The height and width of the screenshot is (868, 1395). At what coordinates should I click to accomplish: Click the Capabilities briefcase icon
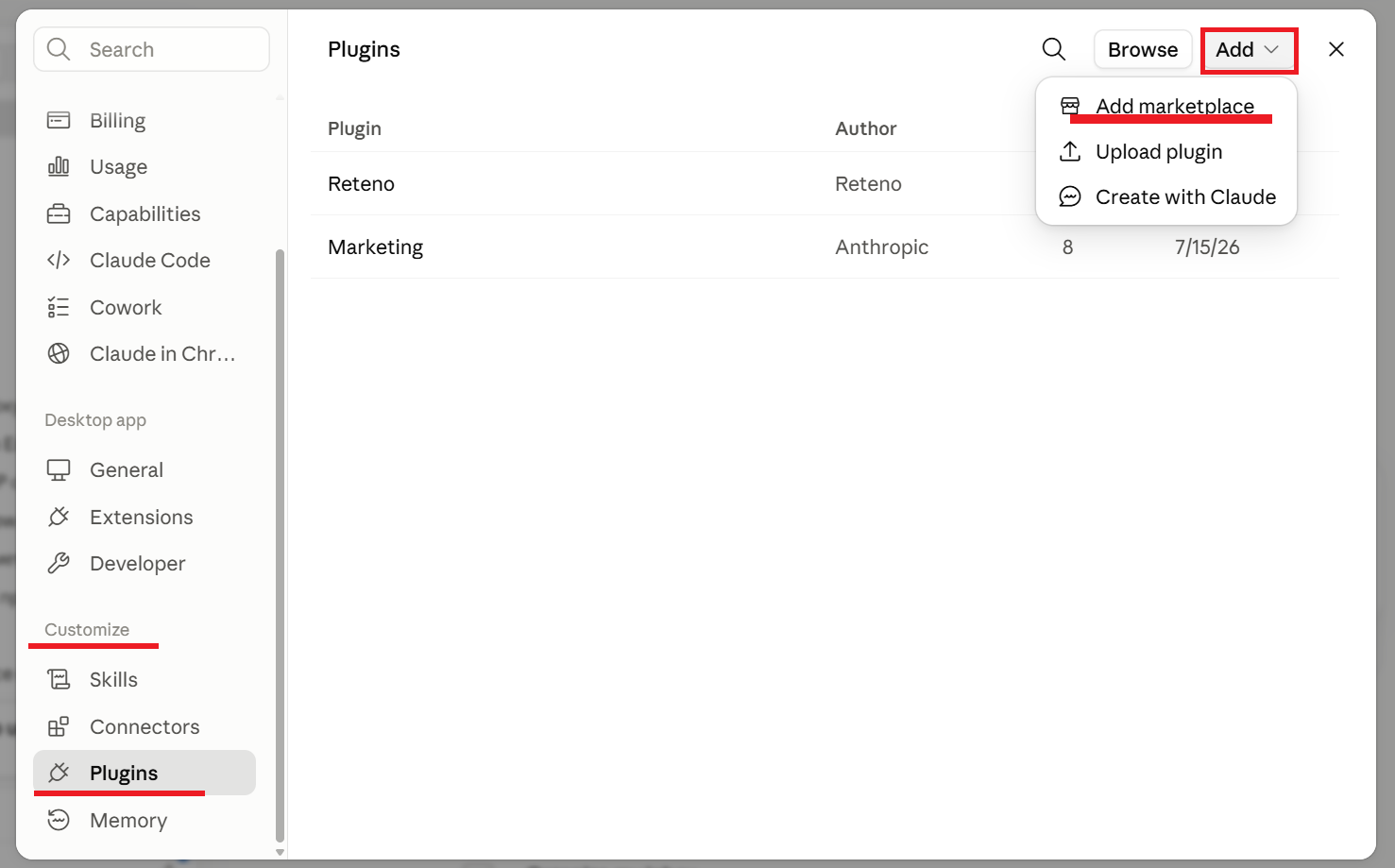click(x=59, y=213)
